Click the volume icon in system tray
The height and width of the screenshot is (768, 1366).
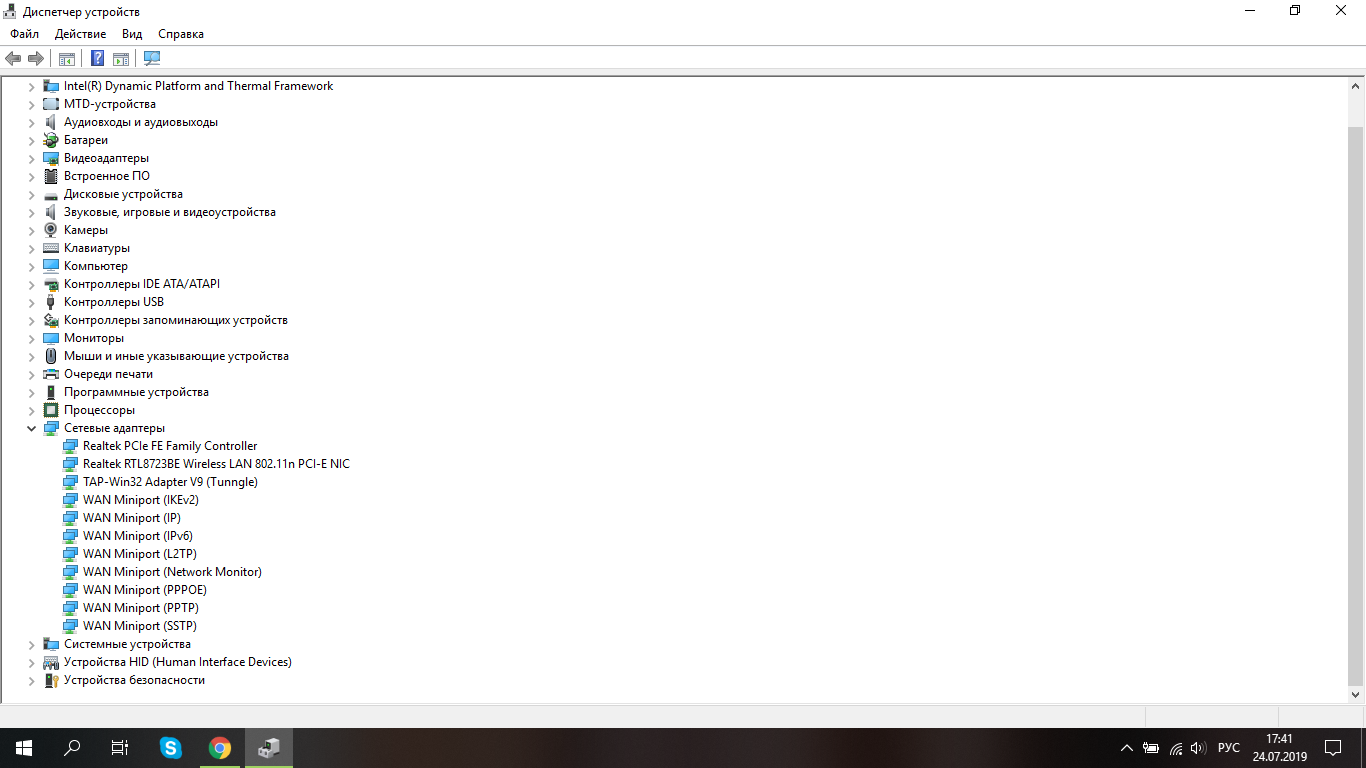click(x=1199, y=748)
